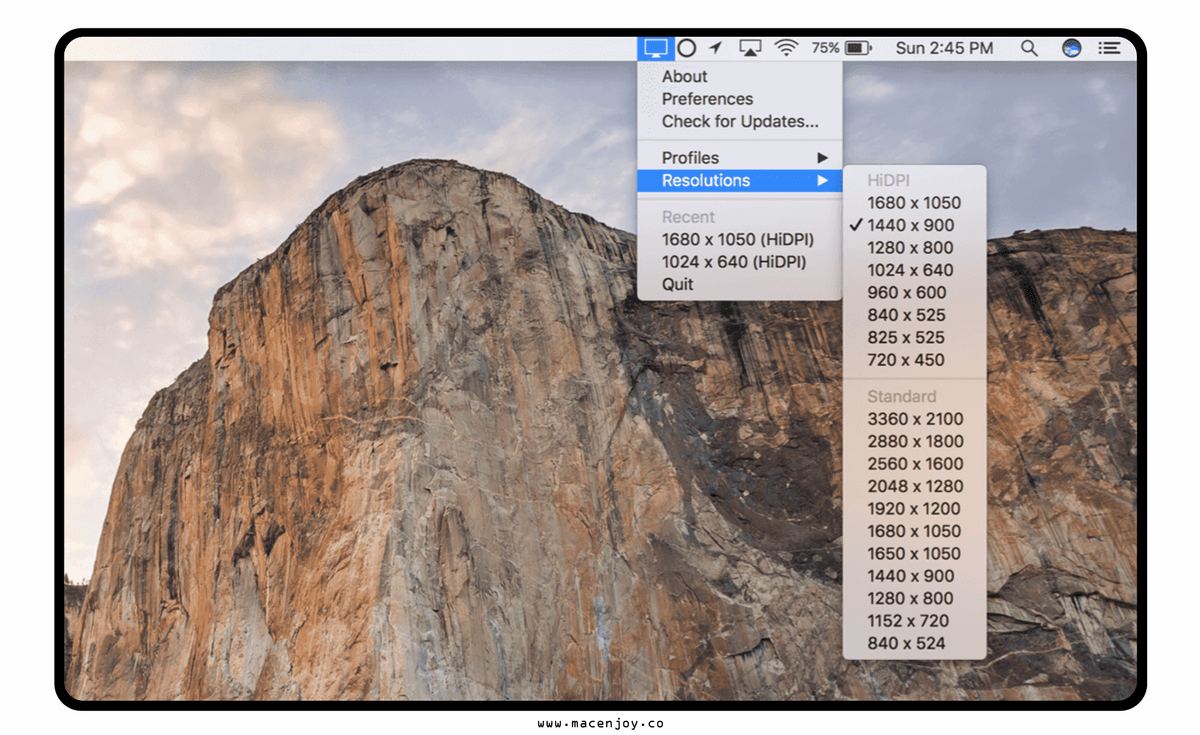Choose Check for Updates...
The height and width of the screenshot is (735, 1200).
(740, 121)
